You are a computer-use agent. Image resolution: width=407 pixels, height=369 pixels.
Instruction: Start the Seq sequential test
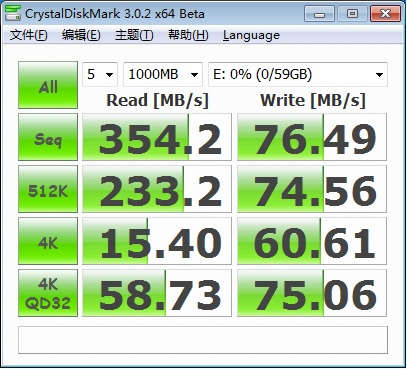(x=48, y=137)
